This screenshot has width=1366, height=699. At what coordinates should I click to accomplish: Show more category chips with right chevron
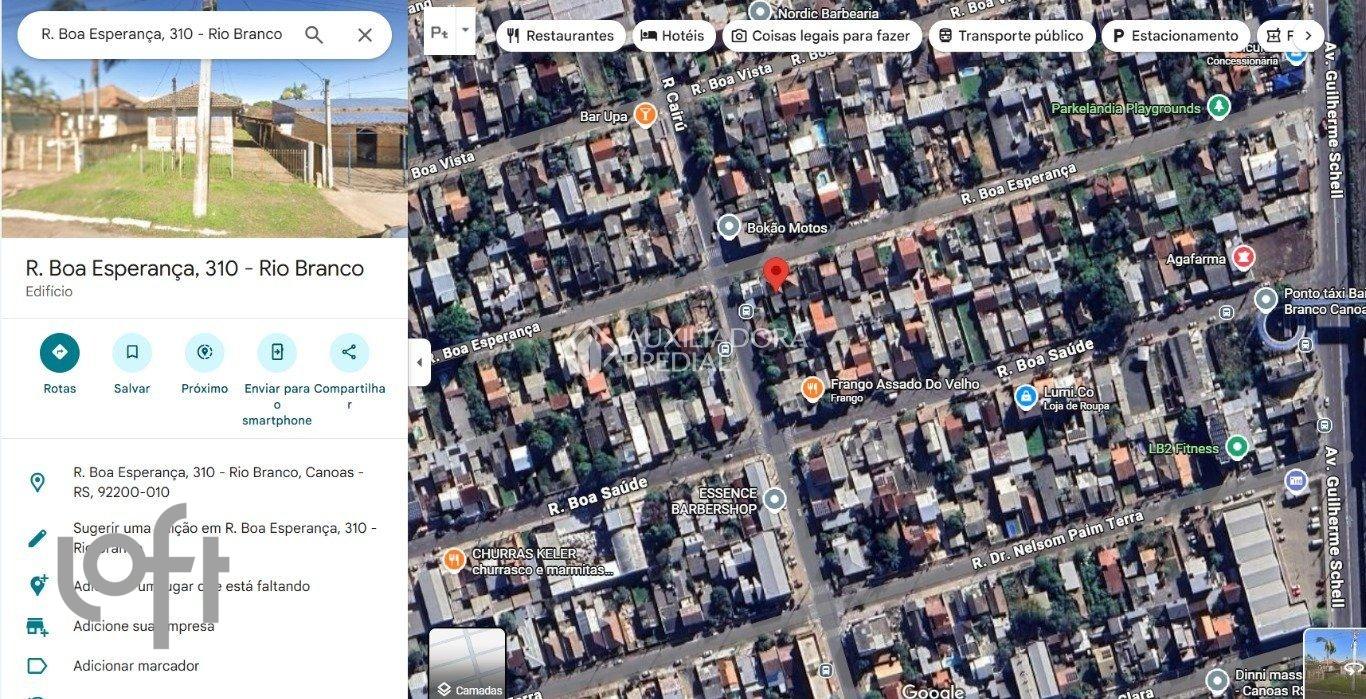[x=1307, y=36]
